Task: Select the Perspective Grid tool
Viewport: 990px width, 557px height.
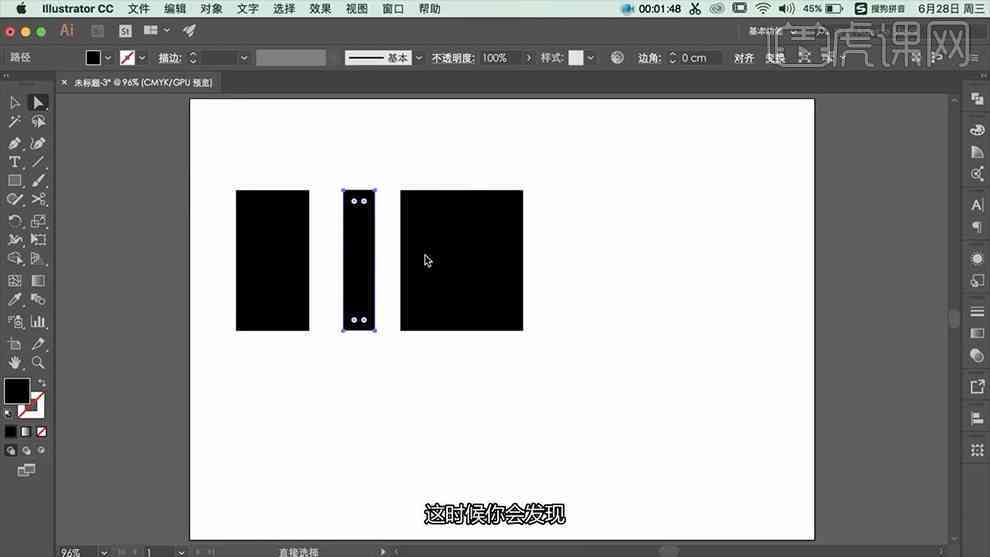Action: point(38,259)
